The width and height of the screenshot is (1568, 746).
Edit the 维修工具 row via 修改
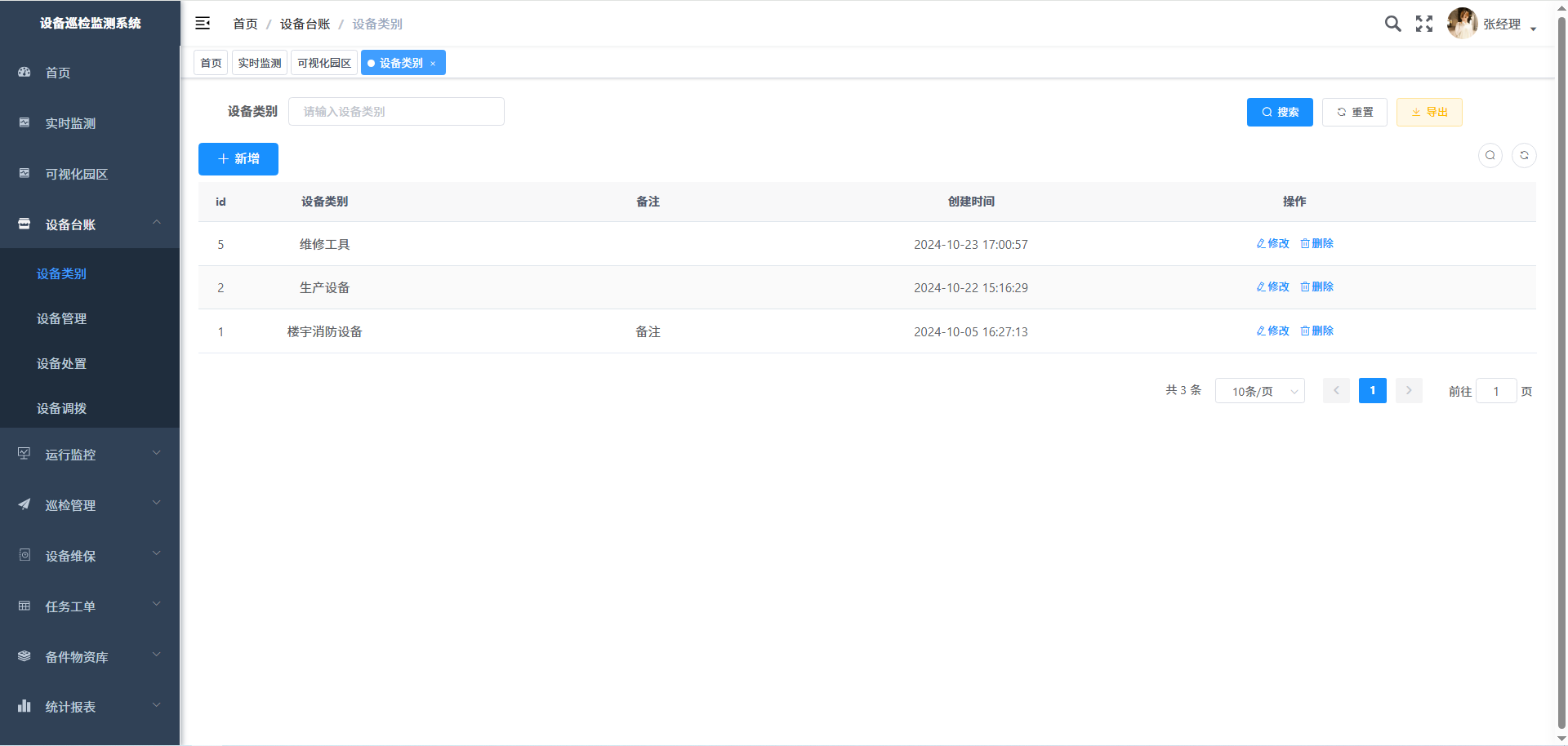1272,243
